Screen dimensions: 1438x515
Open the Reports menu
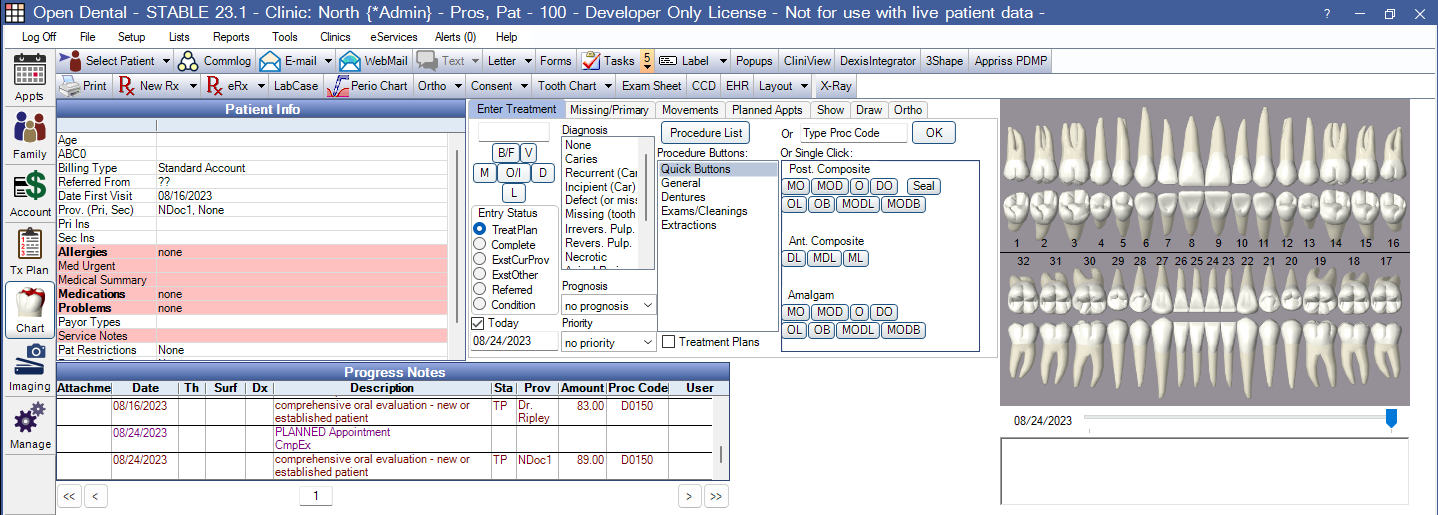(x=231, y=37)
